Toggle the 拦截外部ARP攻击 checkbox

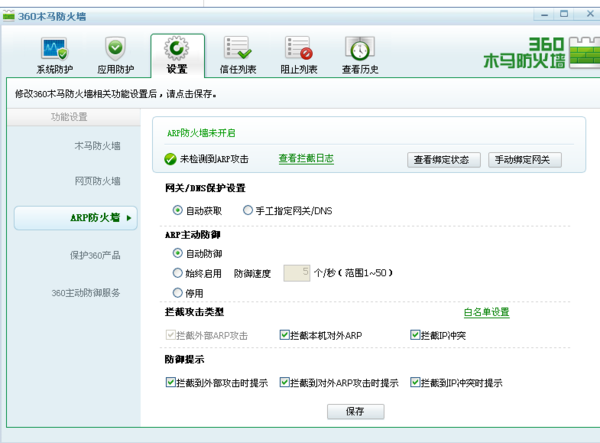(170, 335)
